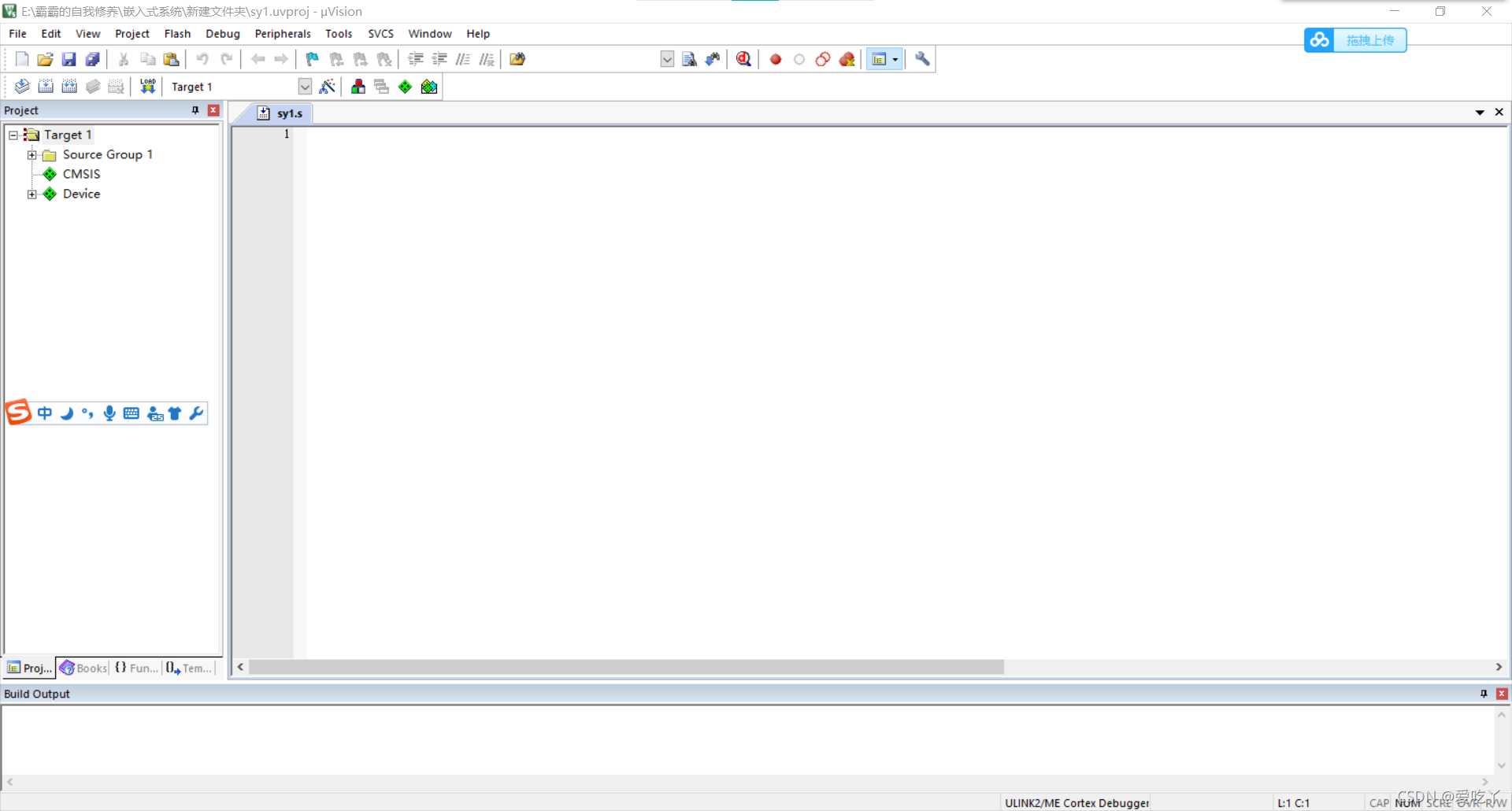Open the window layout dropdown arrow

coord(895,59)
